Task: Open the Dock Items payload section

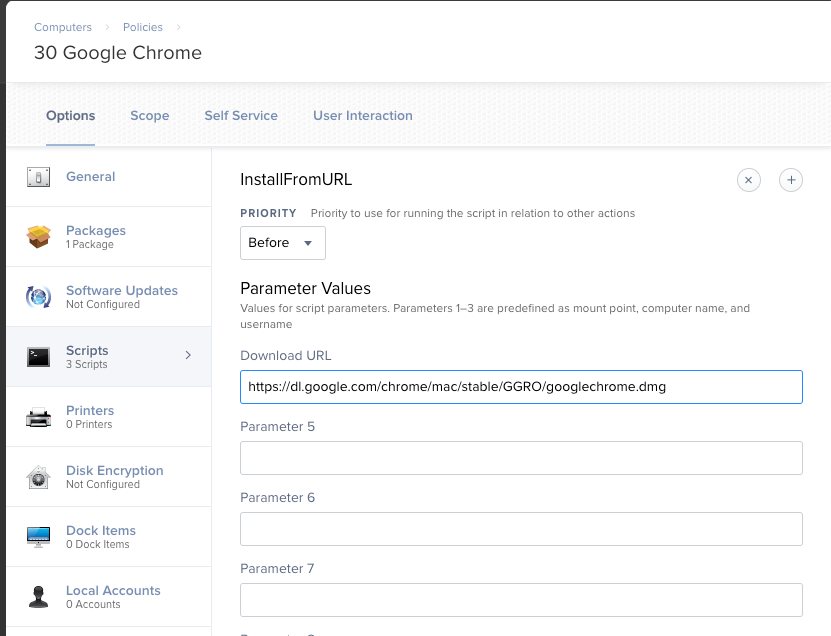Action: click(109, 536)
